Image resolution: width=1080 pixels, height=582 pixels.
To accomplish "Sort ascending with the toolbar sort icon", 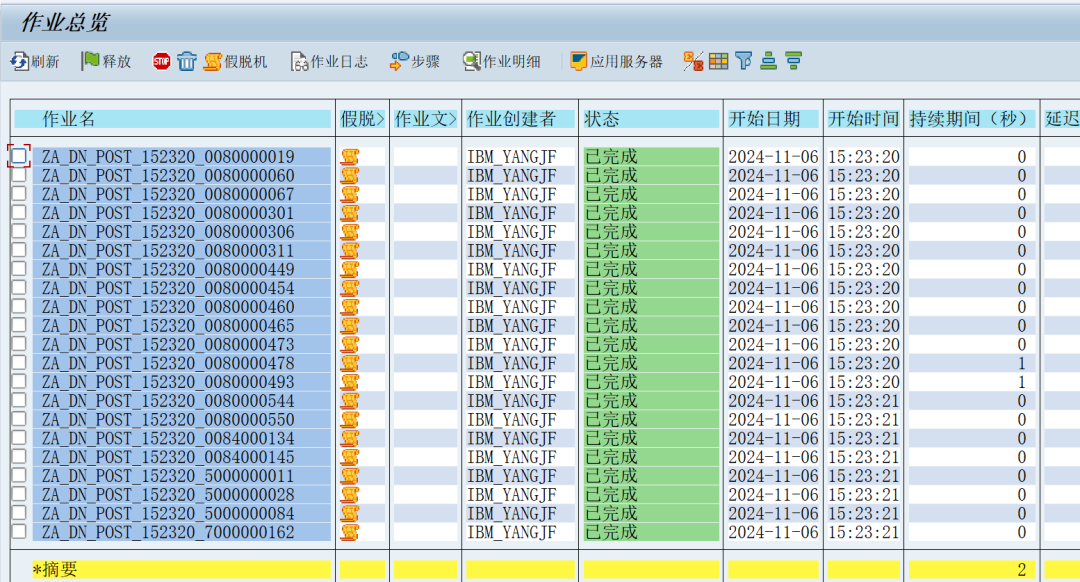I will point(769,61).
